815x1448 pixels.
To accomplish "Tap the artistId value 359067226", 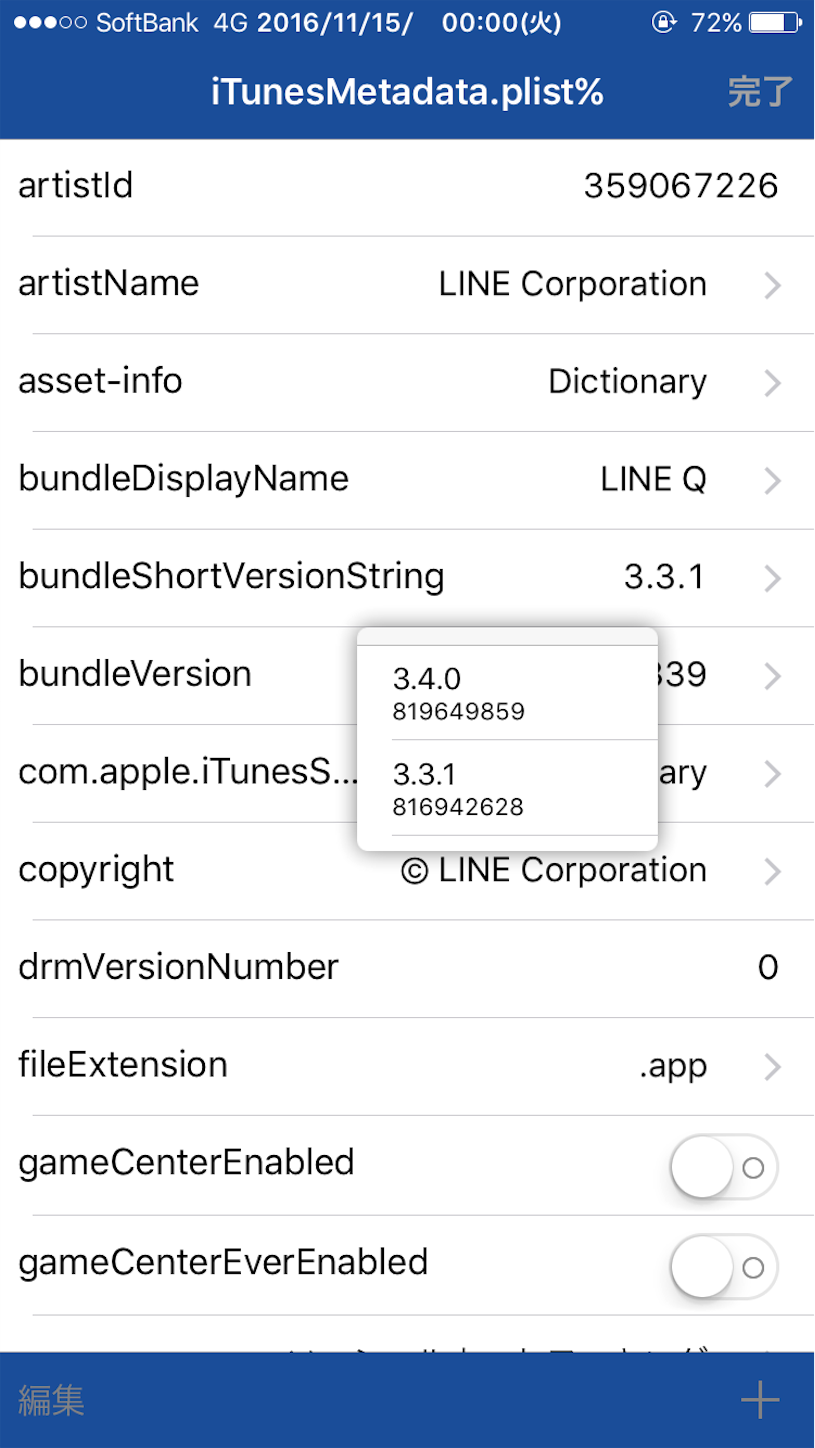I will [680, 187].
